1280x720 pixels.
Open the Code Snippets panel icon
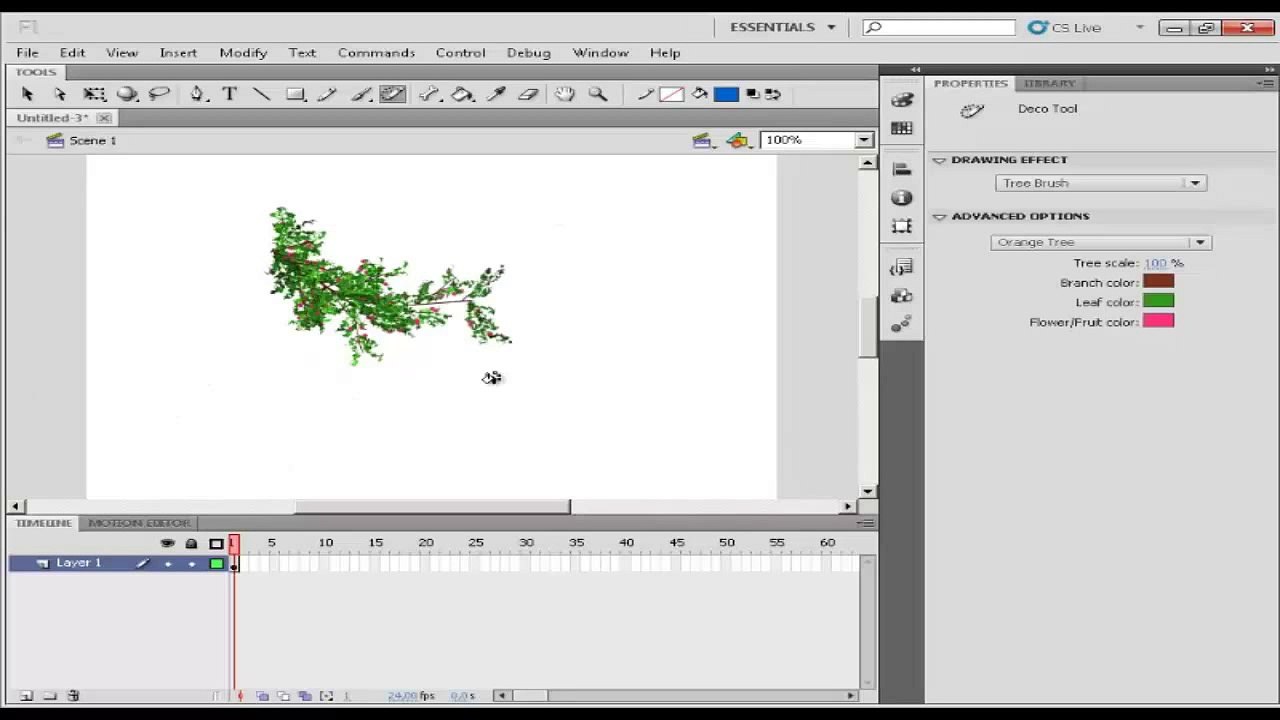901,267
